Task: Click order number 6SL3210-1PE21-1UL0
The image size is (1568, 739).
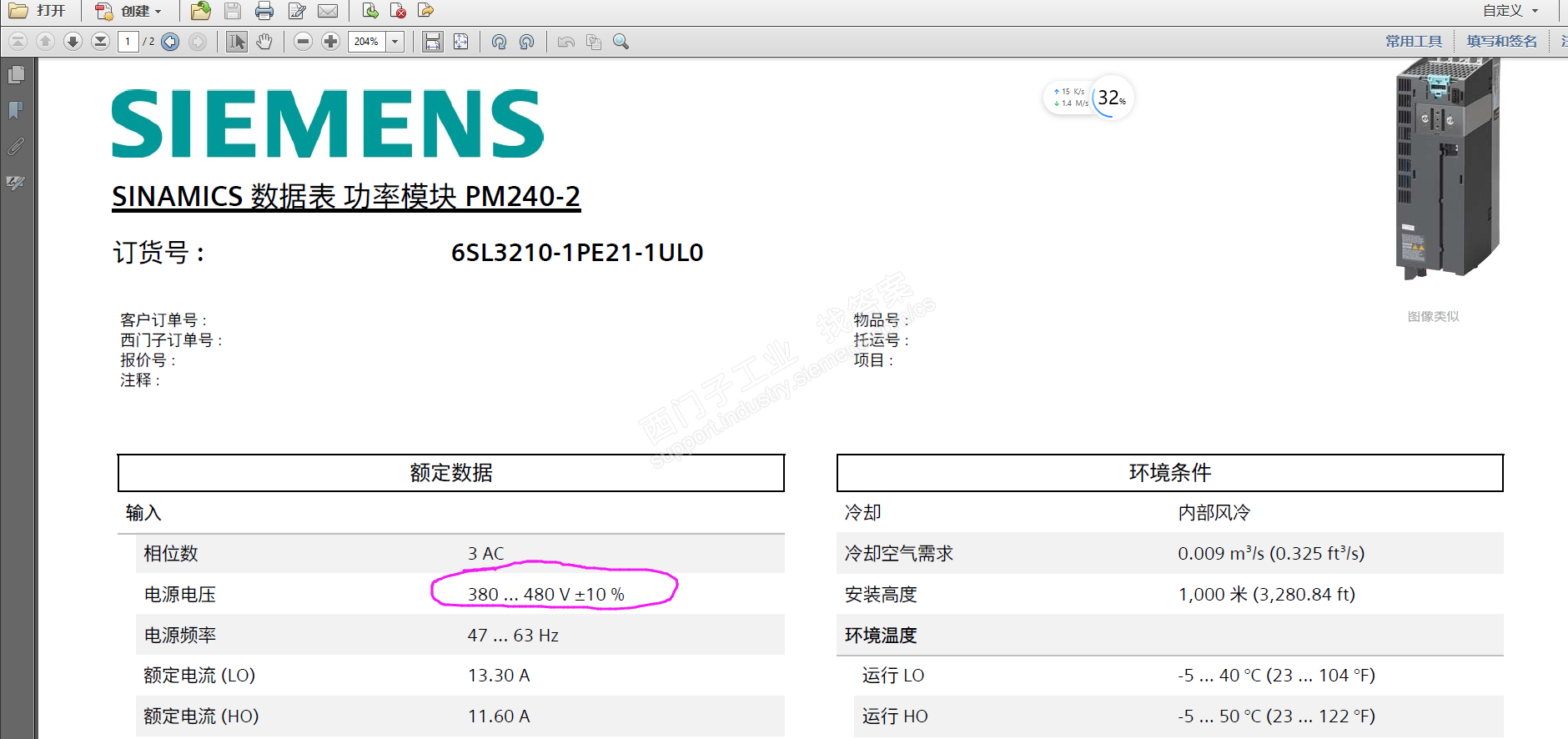Action: [577, 253]
